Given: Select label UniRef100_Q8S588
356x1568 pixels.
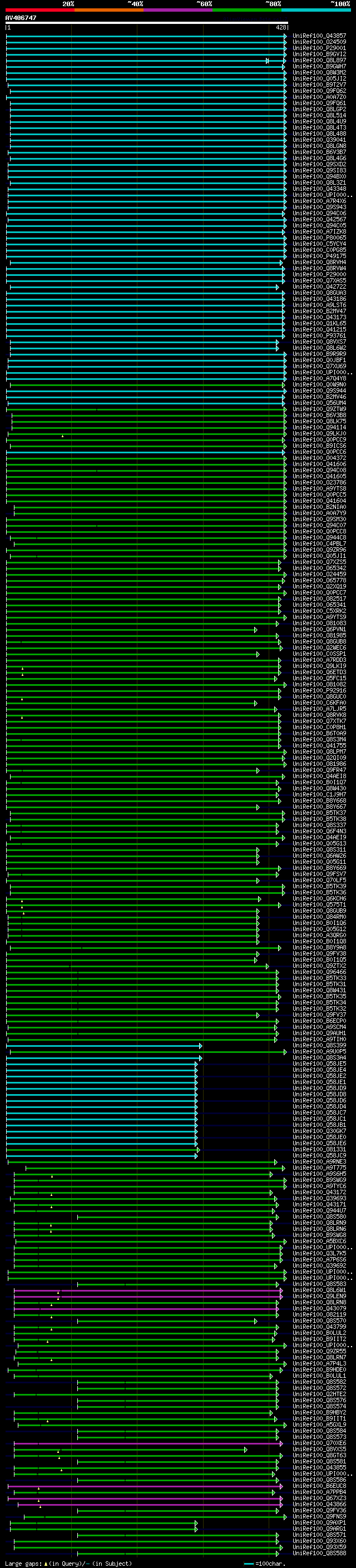Looking at the screenshot, I should tap(319, 1554).
